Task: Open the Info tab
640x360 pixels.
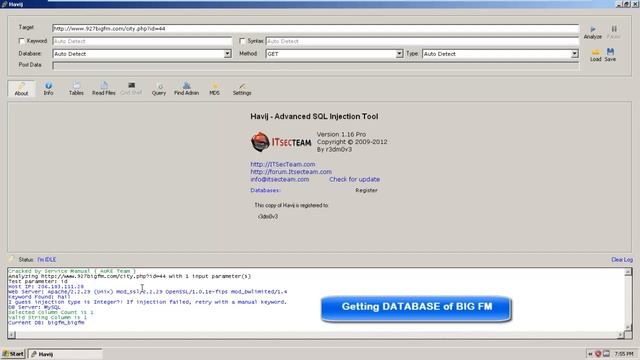Action: pyautogui.click(x=48, y=89)
